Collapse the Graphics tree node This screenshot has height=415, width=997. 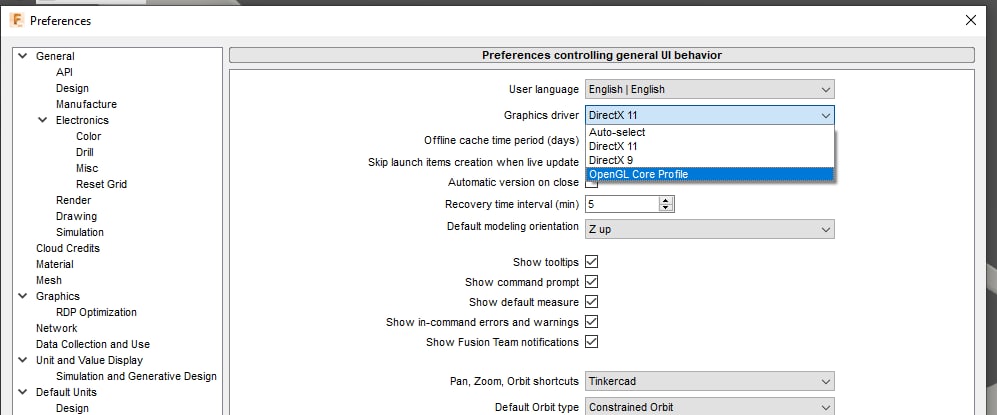[23, 296]
